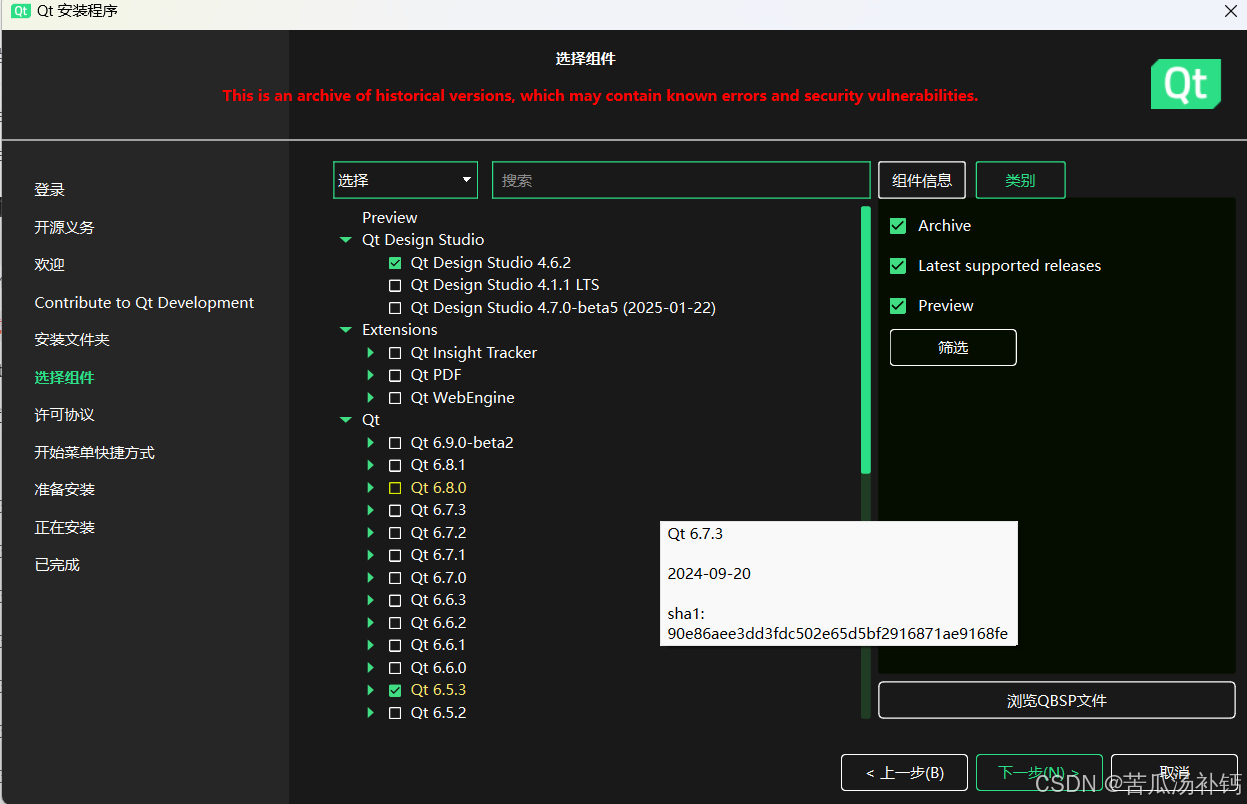The width and height of the screenshot is (1247, 804).
Task: Collapse the Qt Design Studio group
Action: point(346,240)
